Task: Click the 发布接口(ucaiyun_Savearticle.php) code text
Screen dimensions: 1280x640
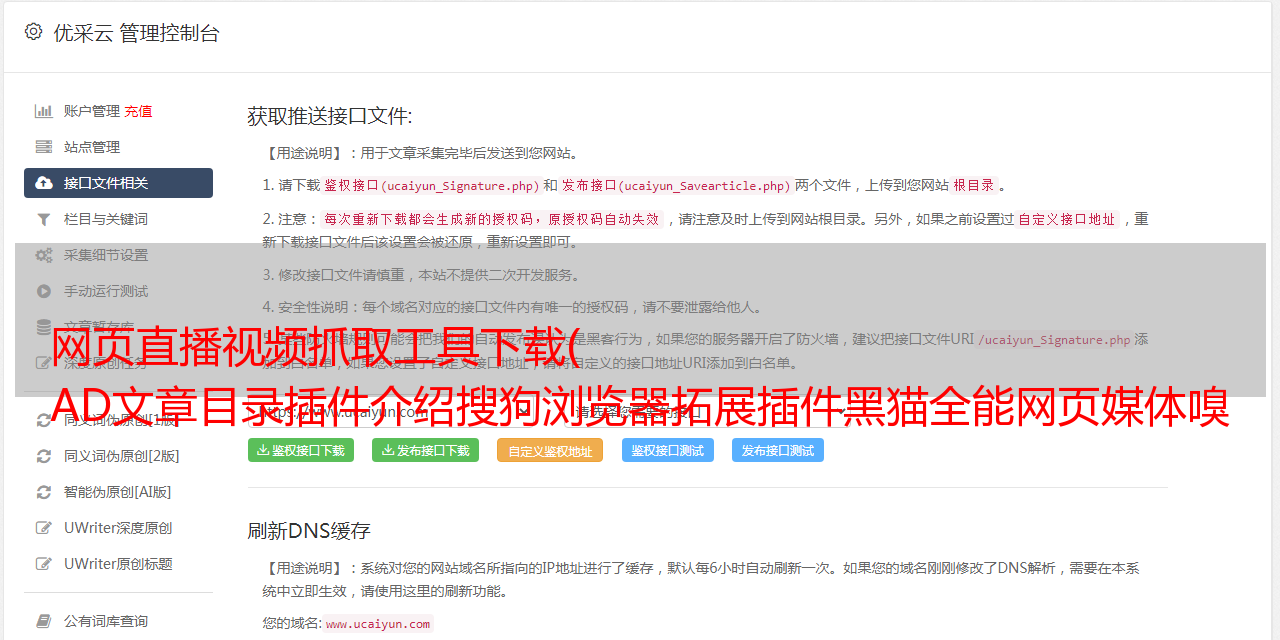Action: (676, 185)
